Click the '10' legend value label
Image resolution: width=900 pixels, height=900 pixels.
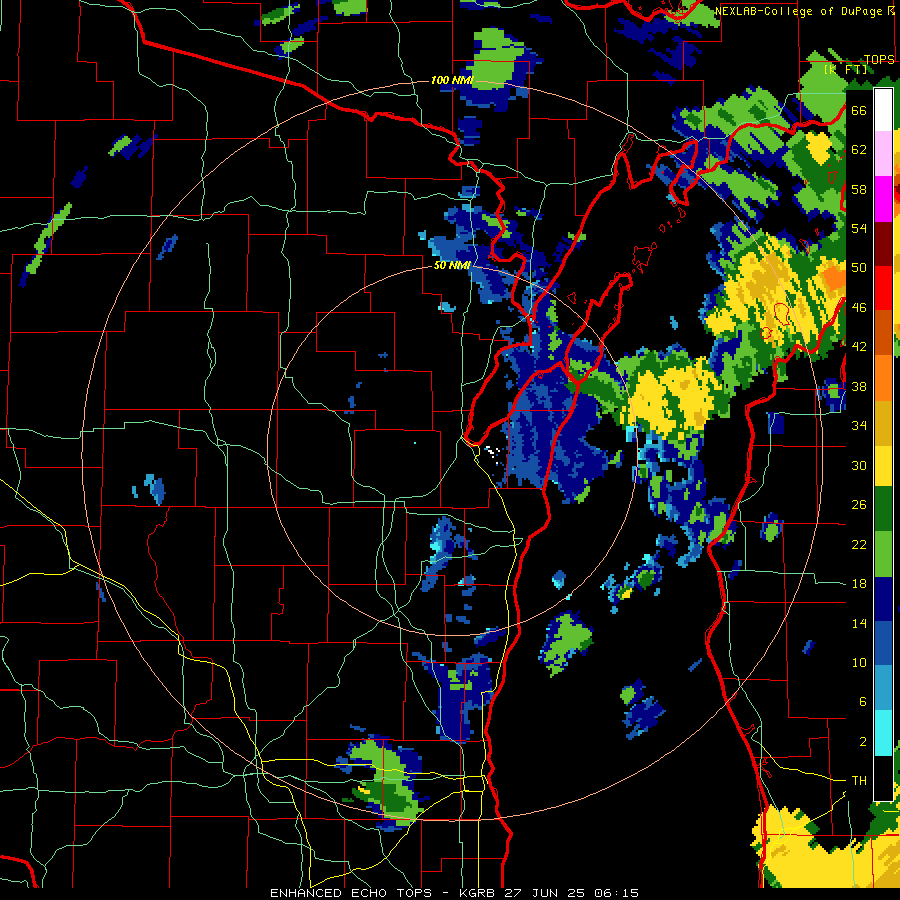point(859,662)
